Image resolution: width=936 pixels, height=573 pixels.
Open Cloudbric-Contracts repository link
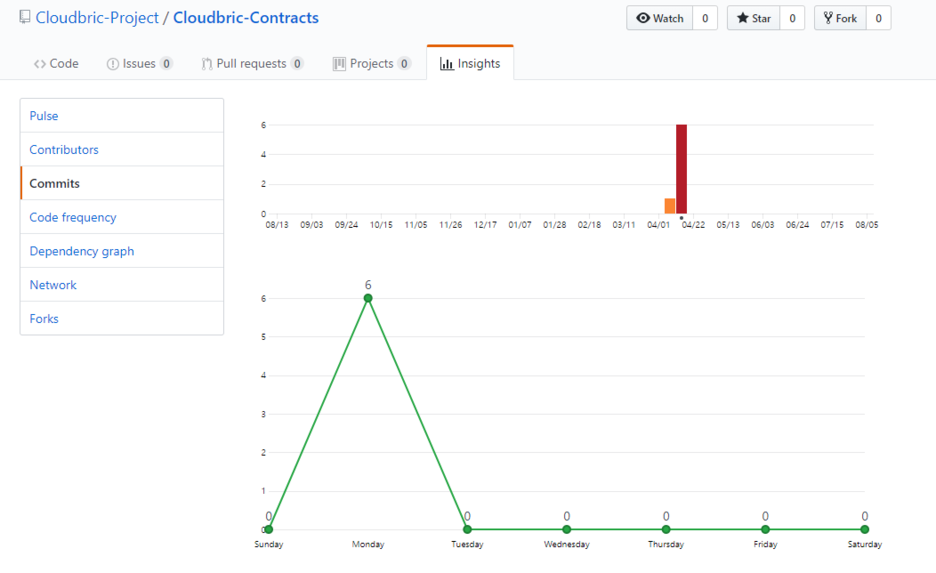pos(246,18)
